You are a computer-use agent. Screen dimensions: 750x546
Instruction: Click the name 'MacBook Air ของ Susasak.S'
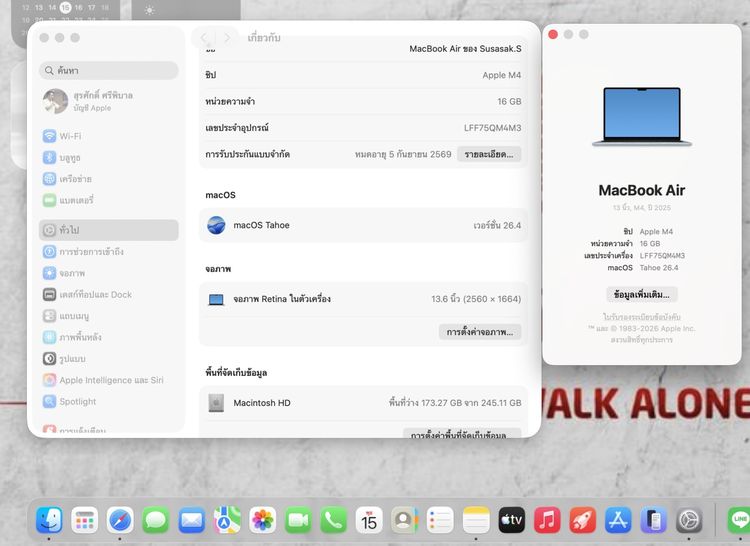(x=465, y=49)
